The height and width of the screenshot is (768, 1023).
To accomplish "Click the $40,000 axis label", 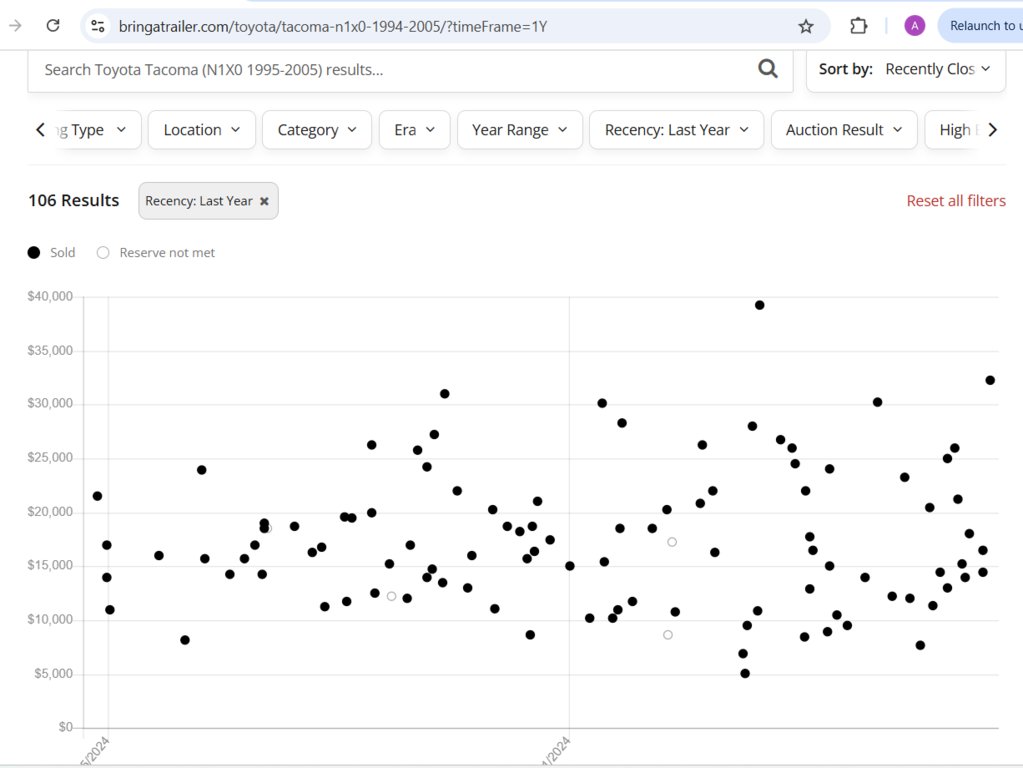I will coord(50,296).
